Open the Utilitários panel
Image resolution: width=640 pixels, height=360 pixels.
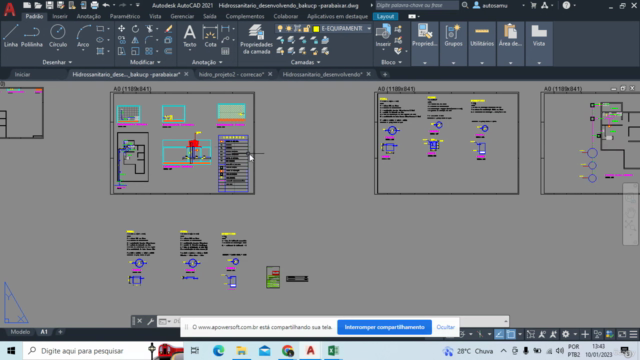coord(482,43)
